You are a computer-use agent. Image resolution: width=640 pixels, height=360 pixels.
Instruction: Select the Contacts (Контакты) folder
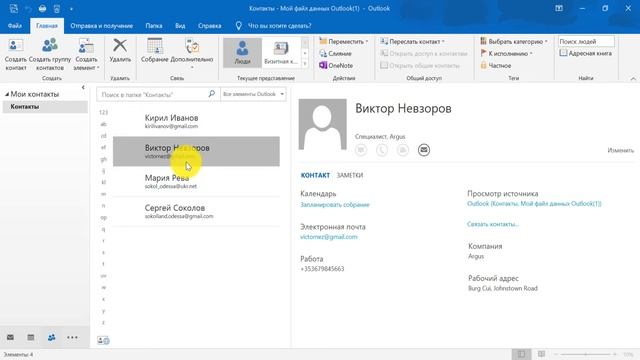45,107
